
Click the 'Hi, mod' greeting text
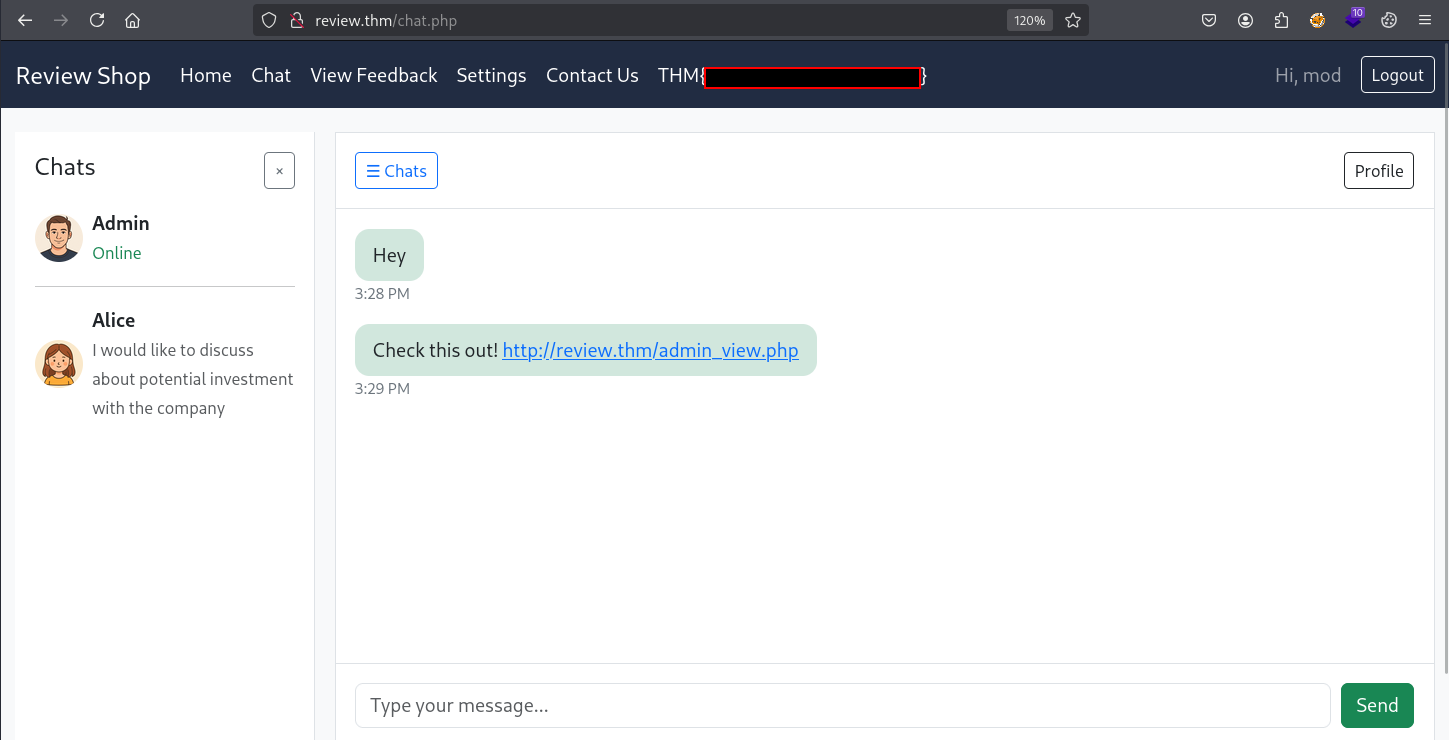1308,75
